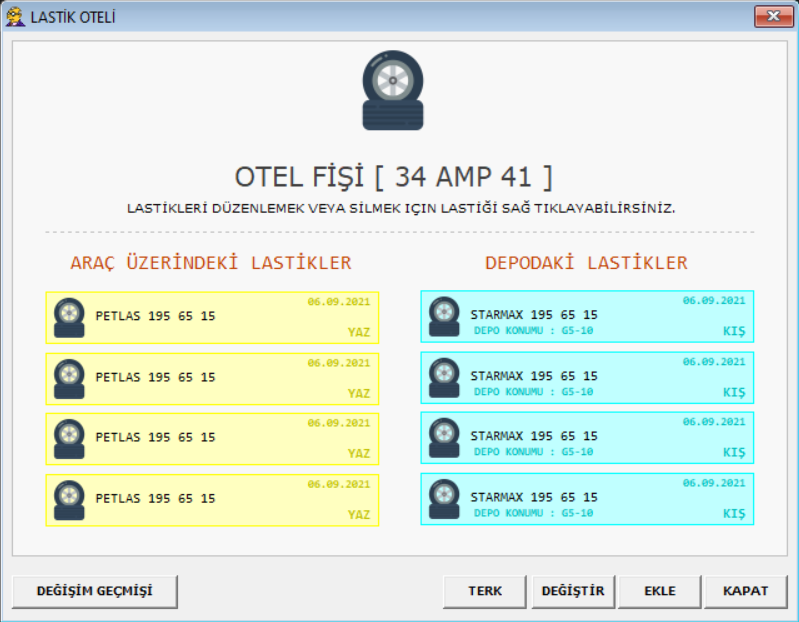Click 'YAZ' season tag on first PETLAS card

pyautogui.click(x=359, y=332)
